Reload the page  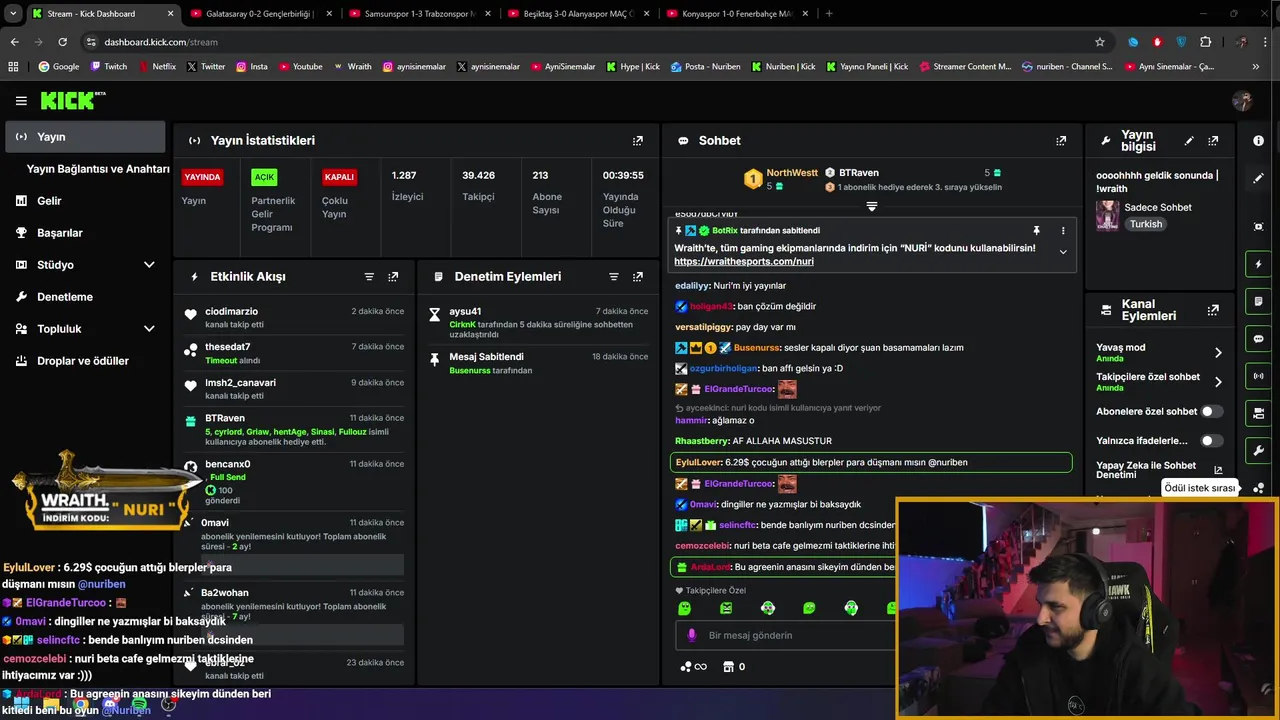pyautogui.click(x=62, y=42)
